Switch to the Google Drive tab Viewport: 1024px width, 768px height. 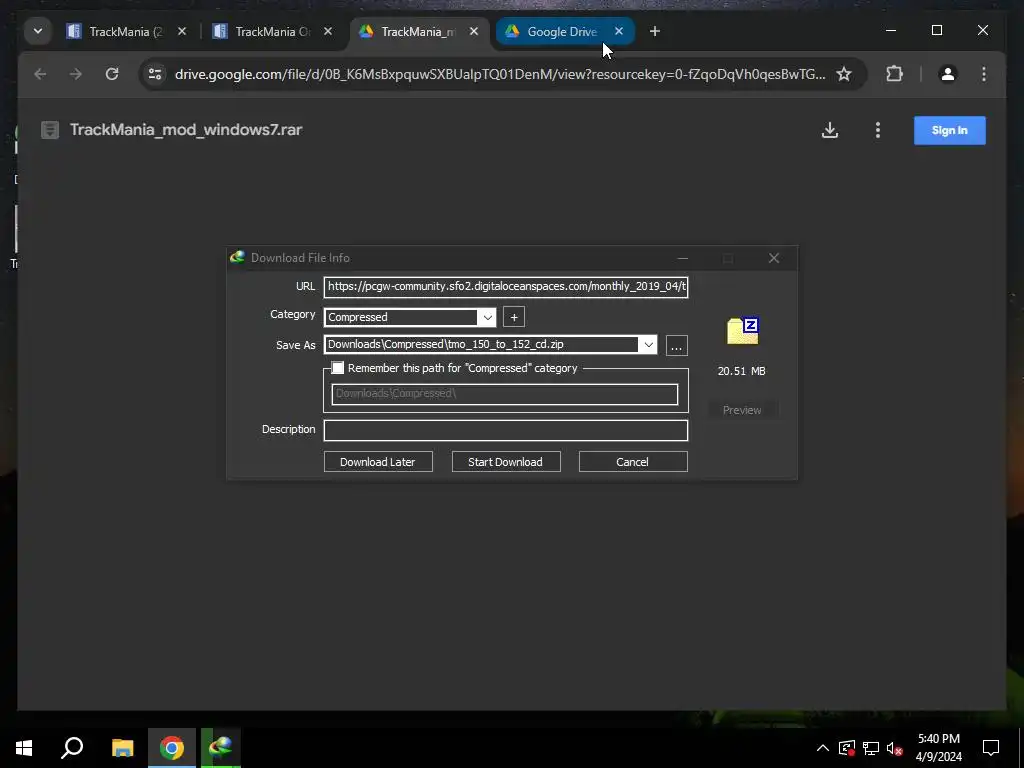[x=562, y=31]
